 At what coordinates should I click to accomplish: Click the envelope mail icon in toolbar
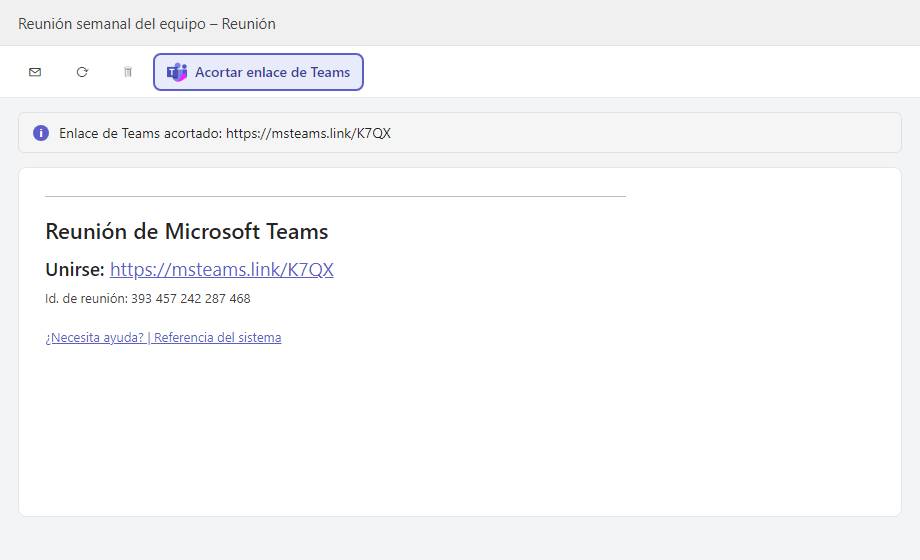tap(35, 72)
